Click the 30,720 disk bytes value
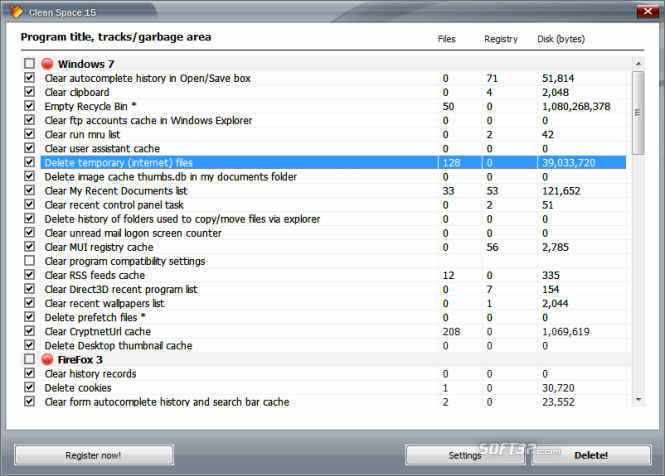Screen dimensions: 665x476 (558, 388)
